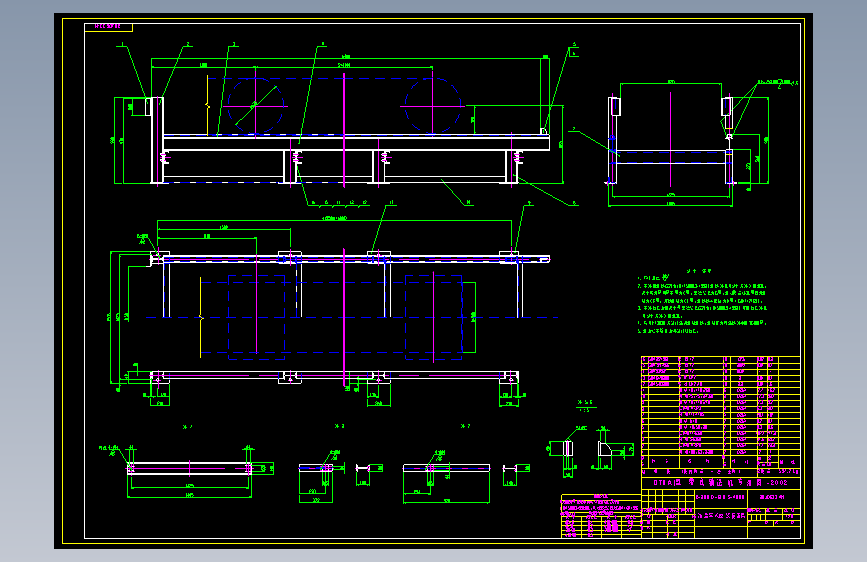Image resolution: width=867 pixels, height=562 pixels.
Task: Click part balloon number 2 above the side view
Action: coord(188,44)
